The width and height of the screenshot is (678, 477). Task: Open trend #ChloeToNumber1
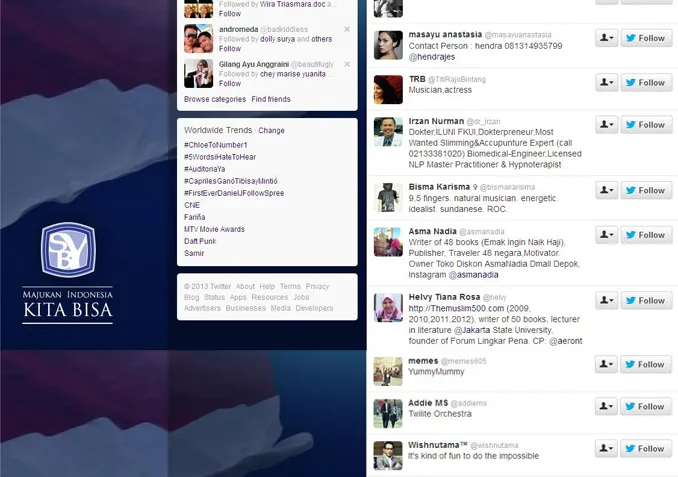click(x=216, y=145)
